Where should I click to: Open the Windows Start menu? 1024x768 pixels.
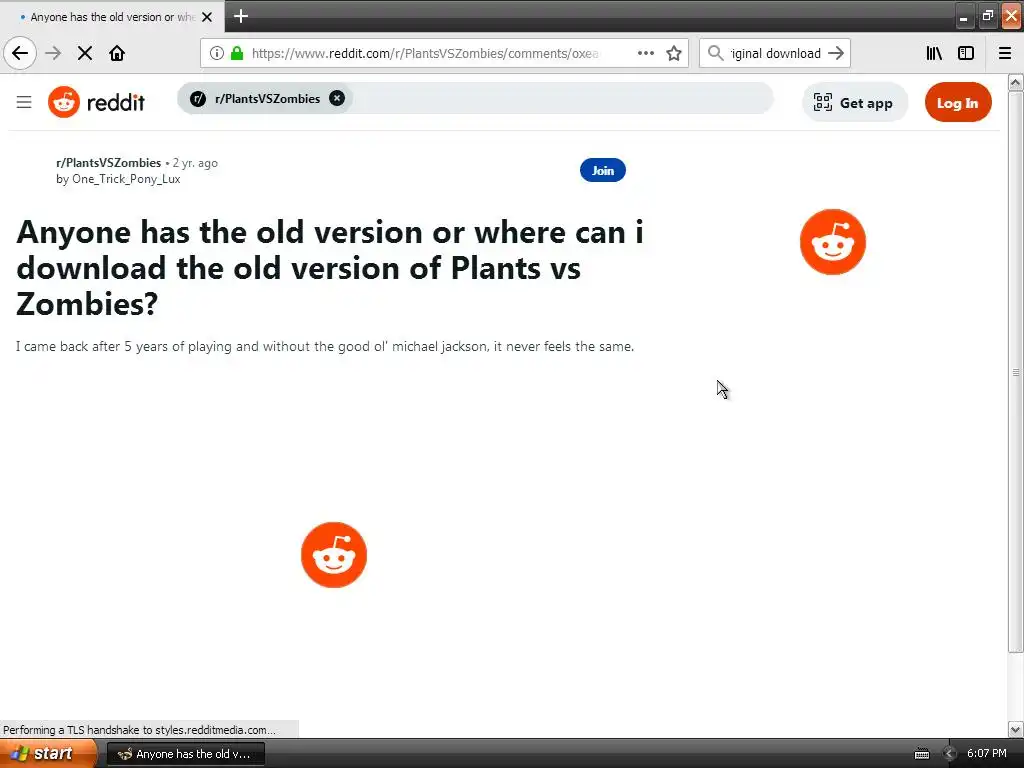[49, 754]
